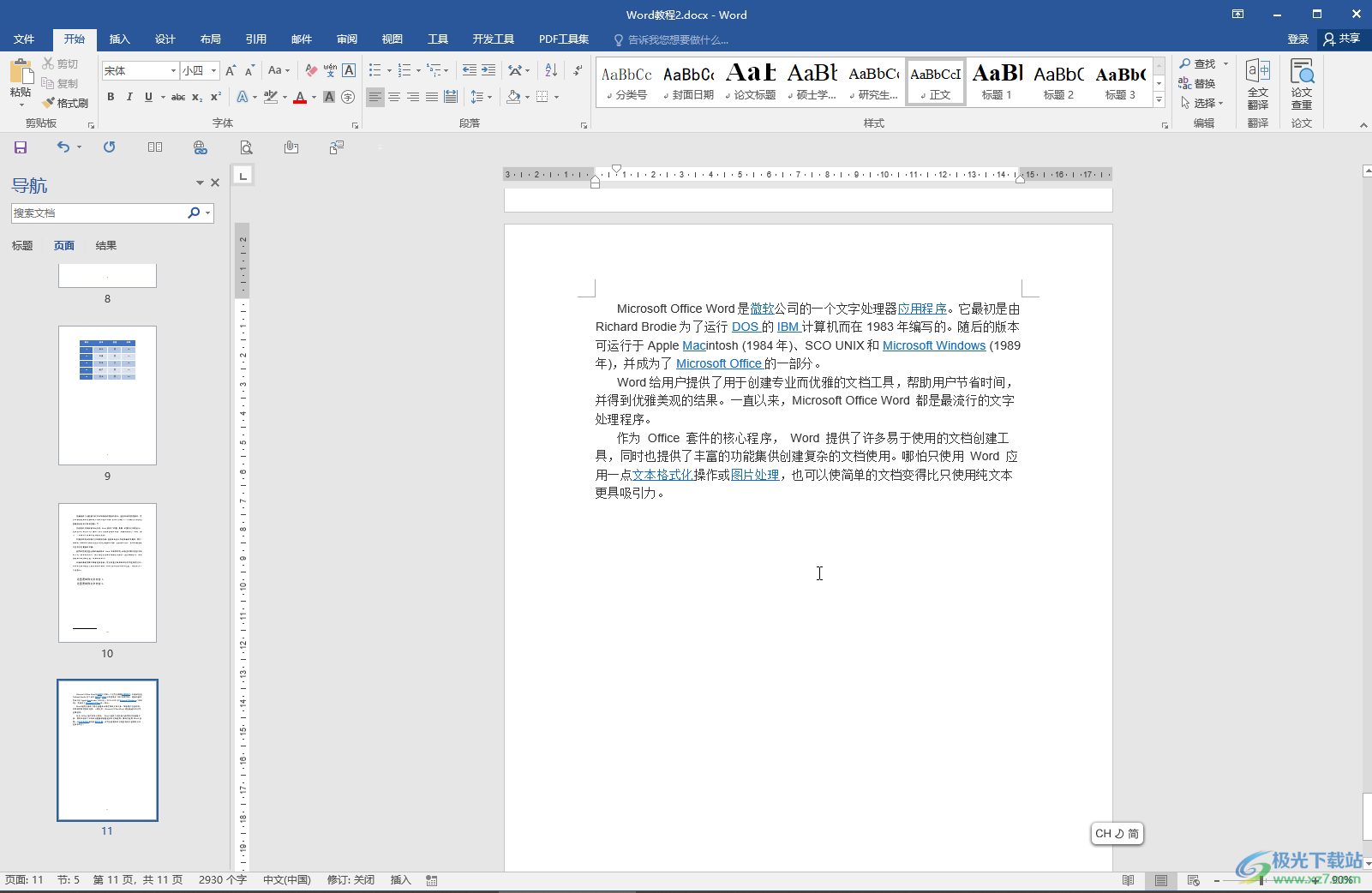
Task: Click the side-by-side pages view icon
Action: click(155, 147)
